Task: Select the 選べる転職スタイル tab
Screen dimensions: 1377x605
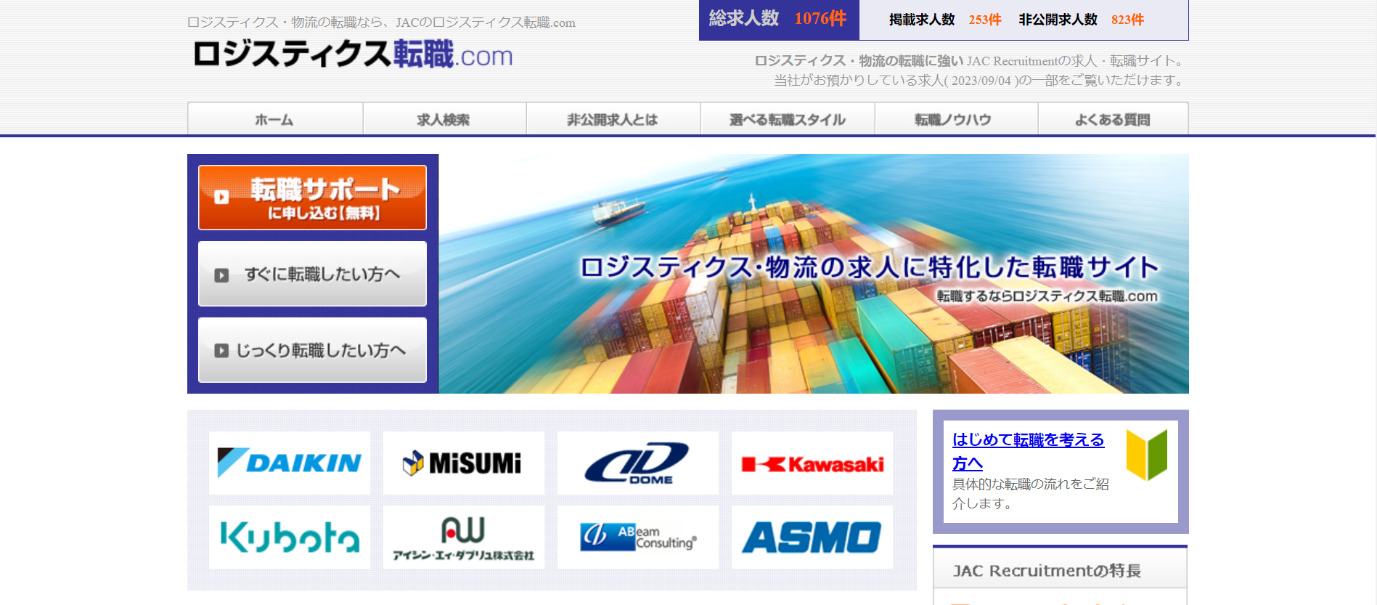Action: tap(787, 119)
